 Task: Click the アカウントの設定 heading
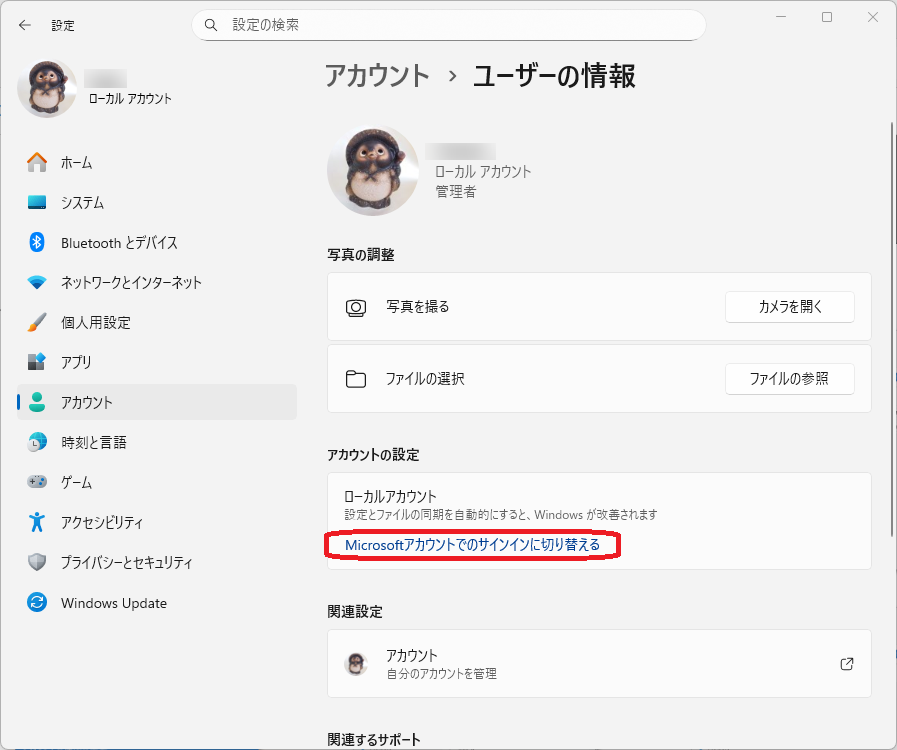[373, 455]
